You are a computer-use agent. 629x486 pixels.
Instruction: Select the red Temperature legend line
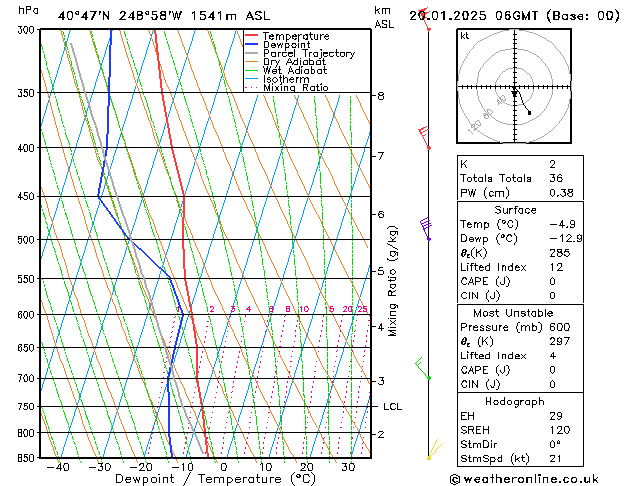pyautogui.click(x=252, y=36)
